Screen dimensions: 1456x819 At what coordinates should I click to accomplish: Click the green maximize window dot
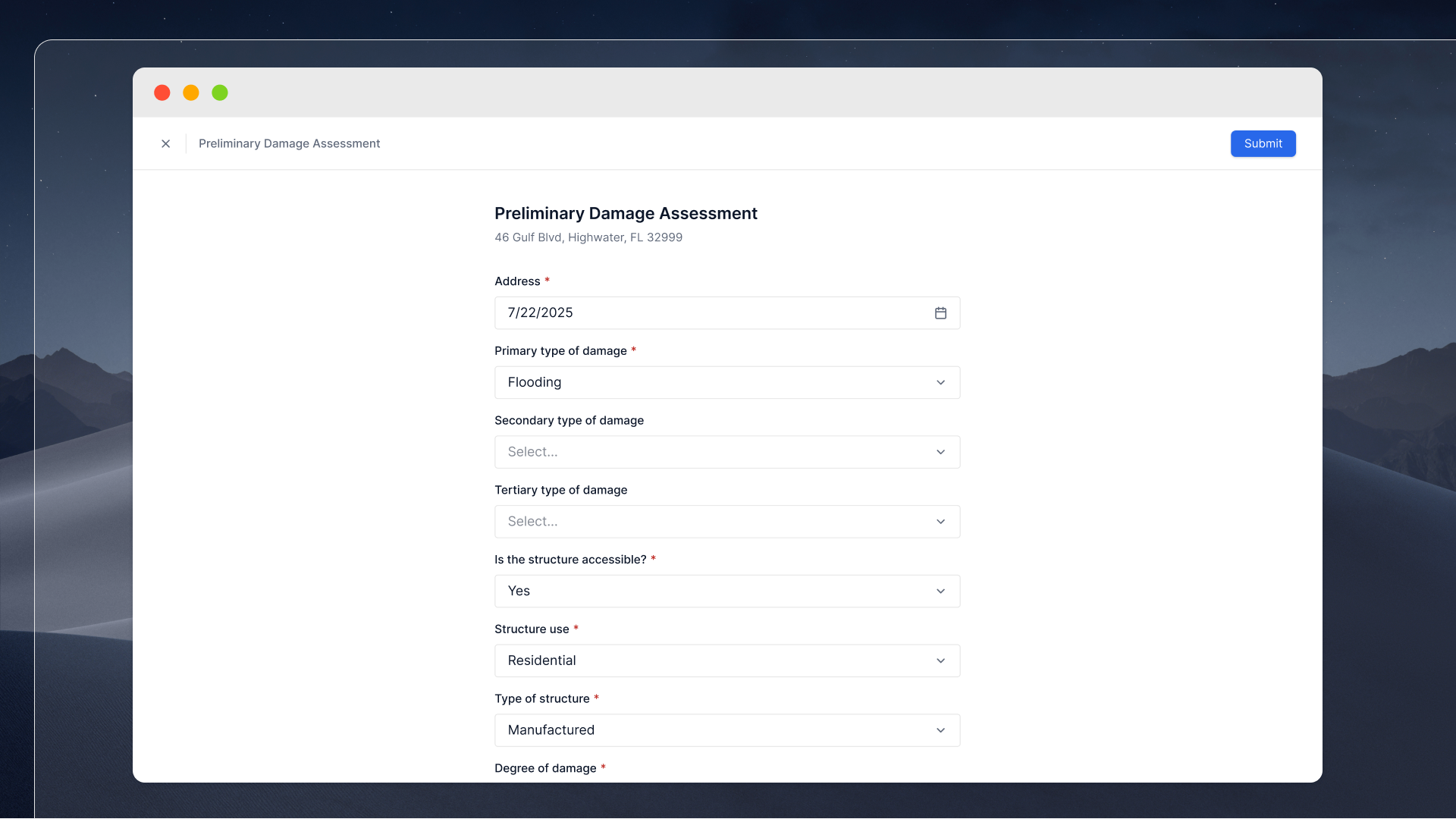220,93
